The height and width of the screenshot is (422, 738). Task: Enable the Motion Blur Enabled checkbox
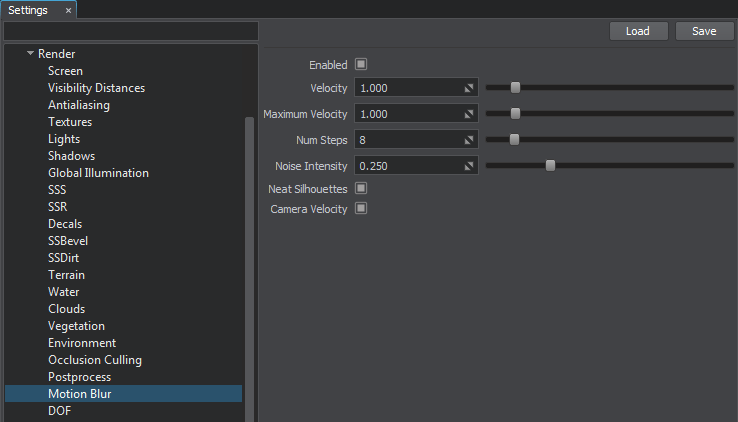point(361,64)
